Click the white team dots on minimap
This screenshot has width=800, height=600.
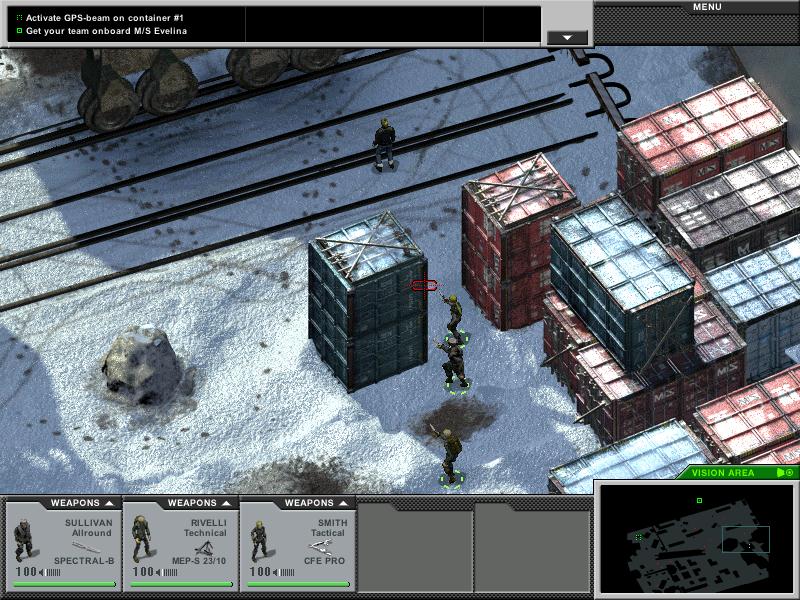click(x=748, y=546)
